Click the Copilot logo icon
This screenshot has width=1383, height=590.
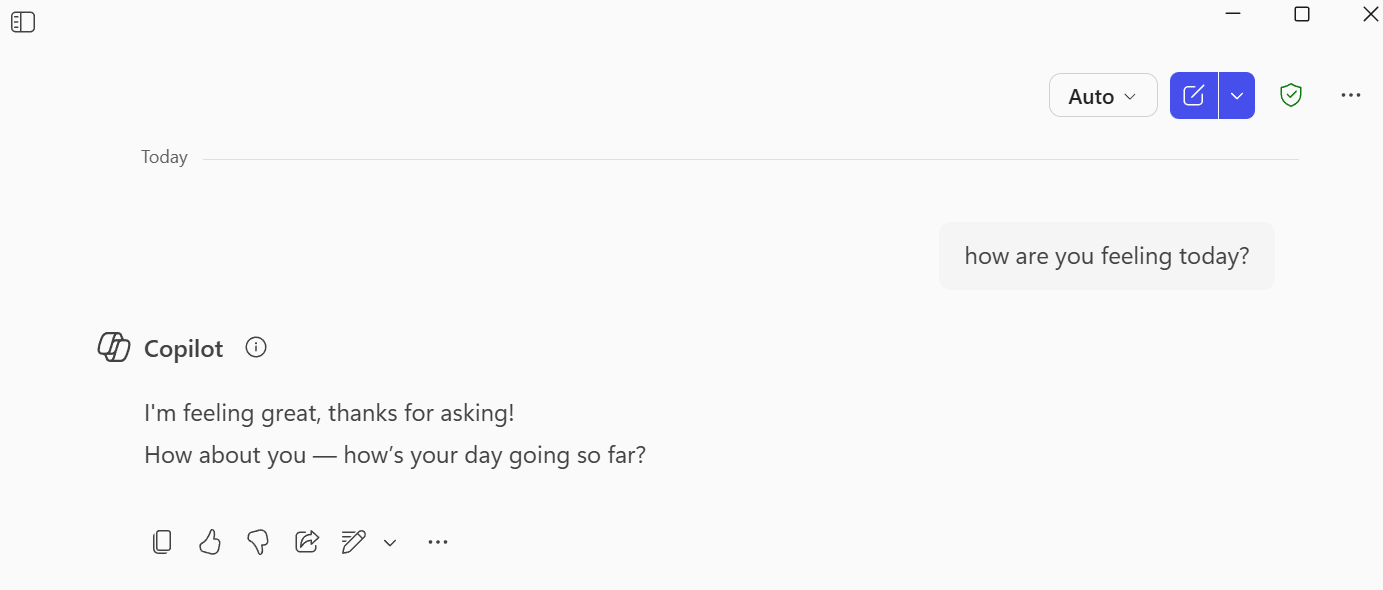(114, 347)
